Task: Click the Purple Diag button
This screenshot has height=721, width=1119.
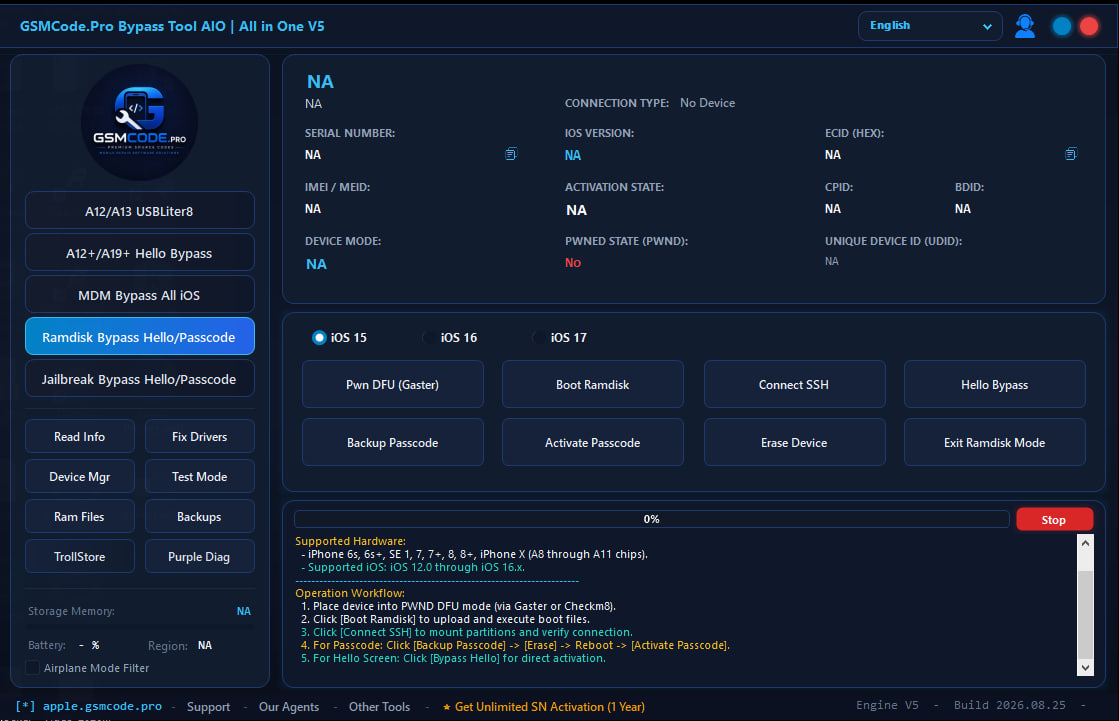Action: click(x=199, y=556)
